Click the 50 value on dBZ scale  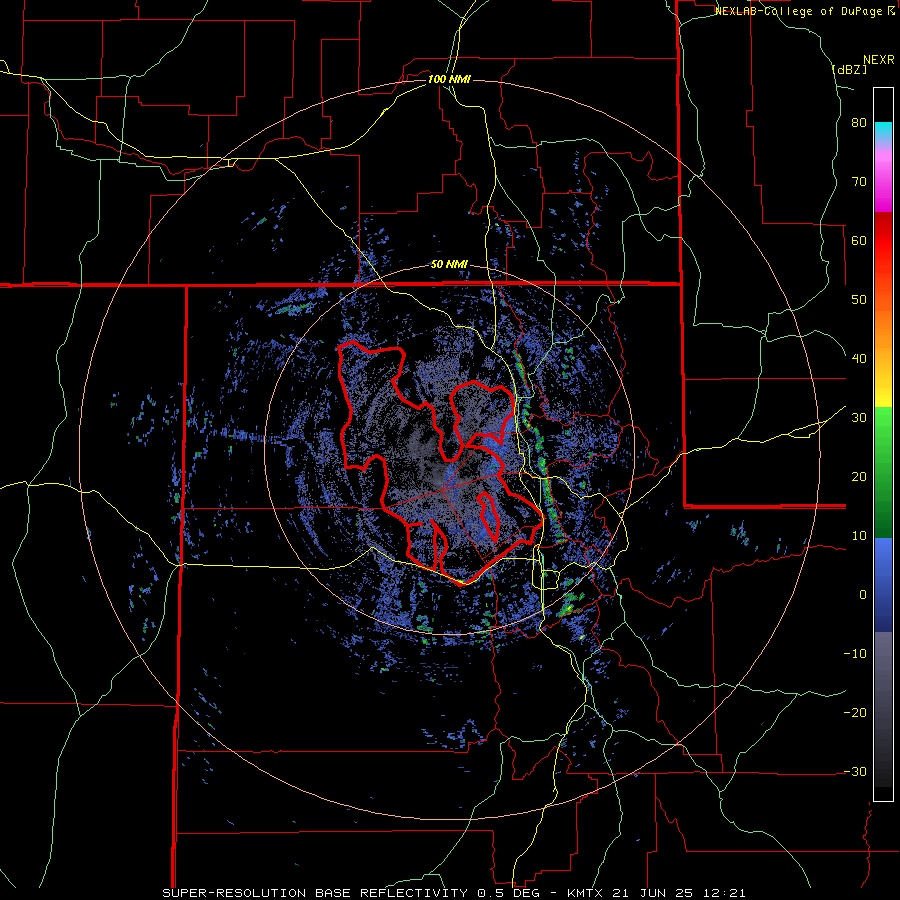[x=859, y=300]
